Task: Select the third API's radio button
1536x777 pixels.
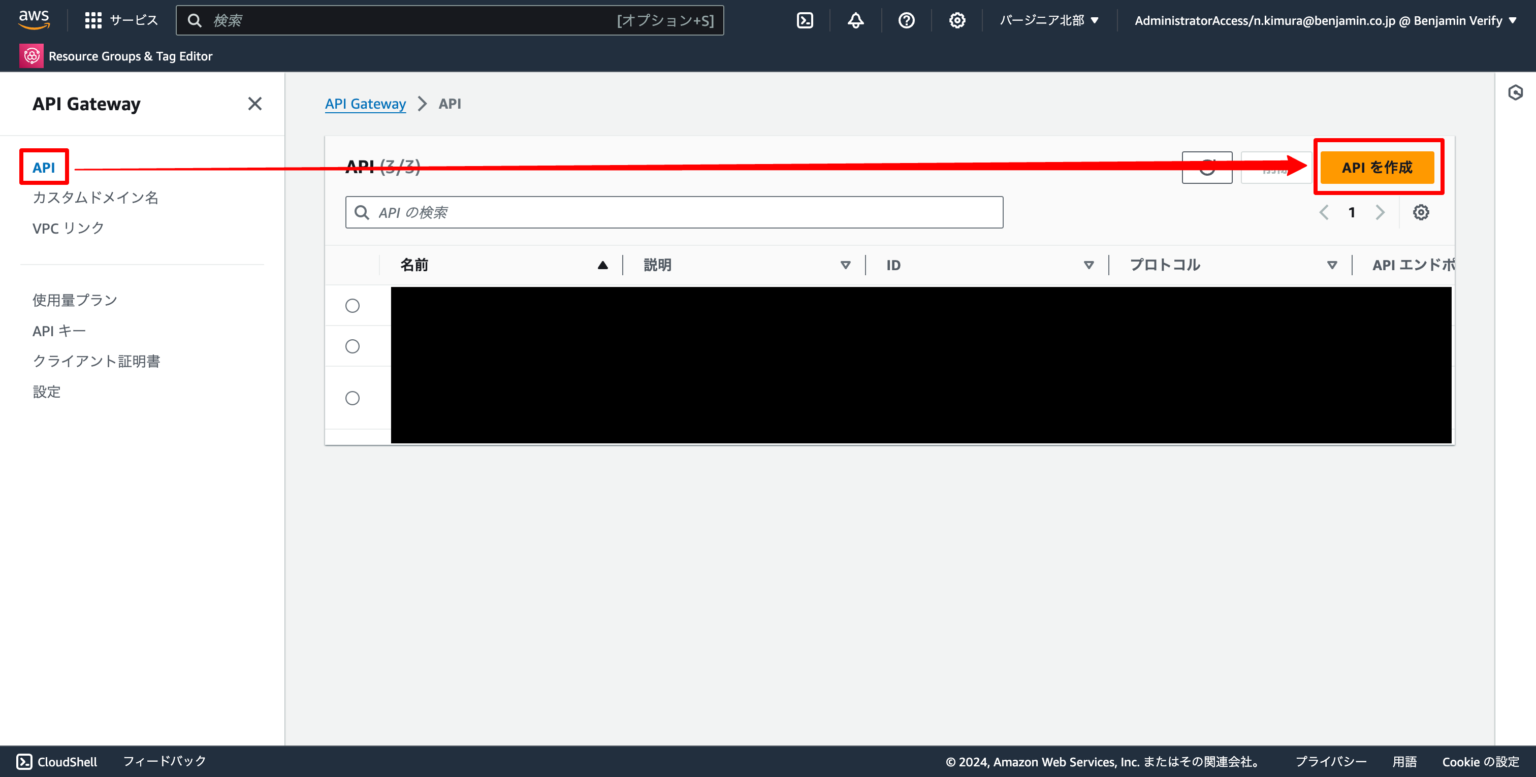Action: point(352,397)
